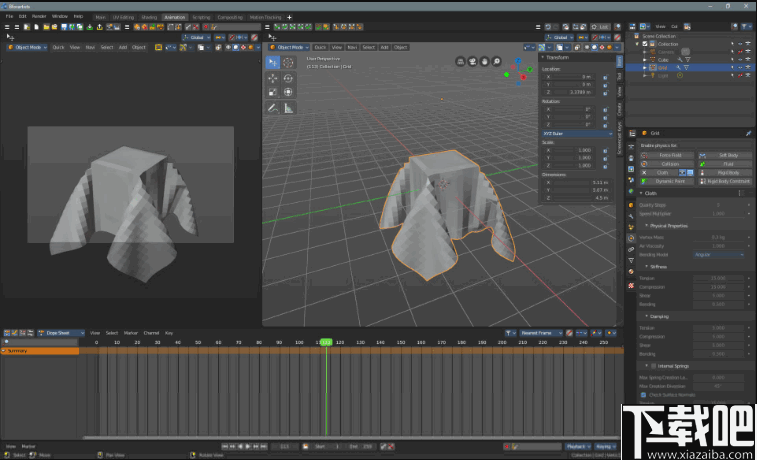Click the current frame marker at 113
Viewport: 757px width, 460px height.
coord(326,342)
